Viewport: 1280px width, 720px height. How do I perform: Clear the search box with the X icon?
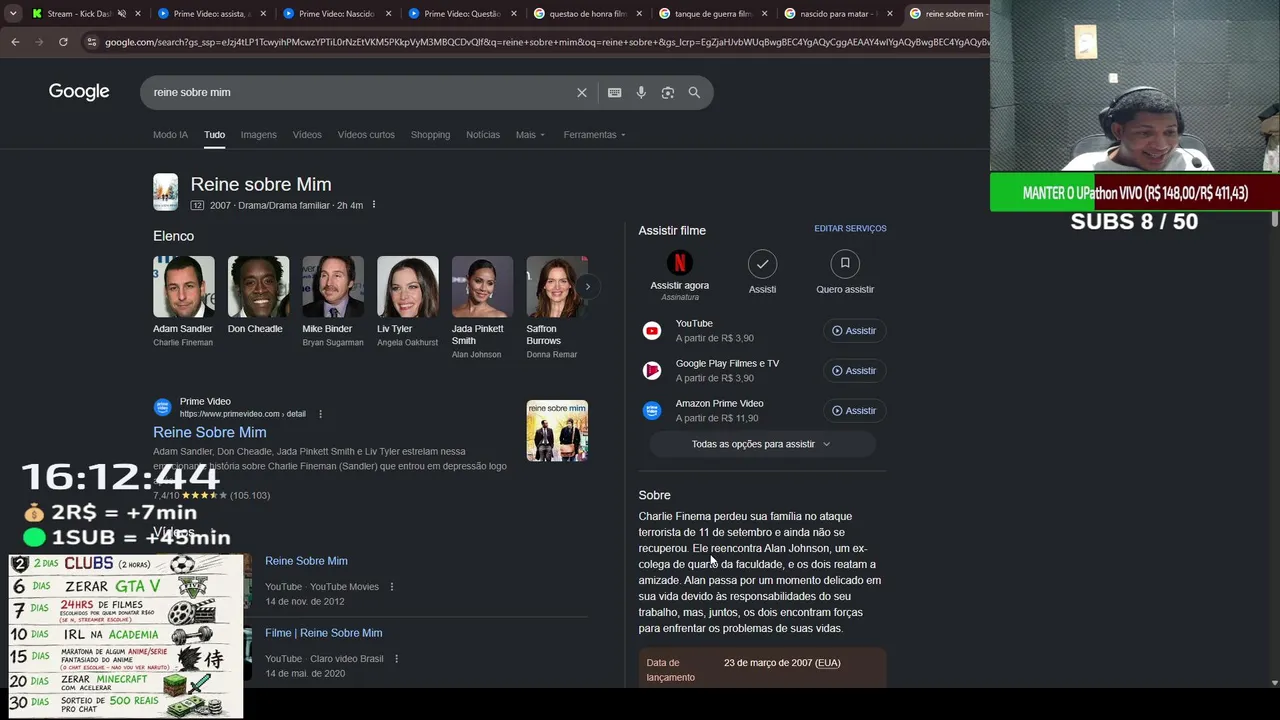click(x=582, y=93)
